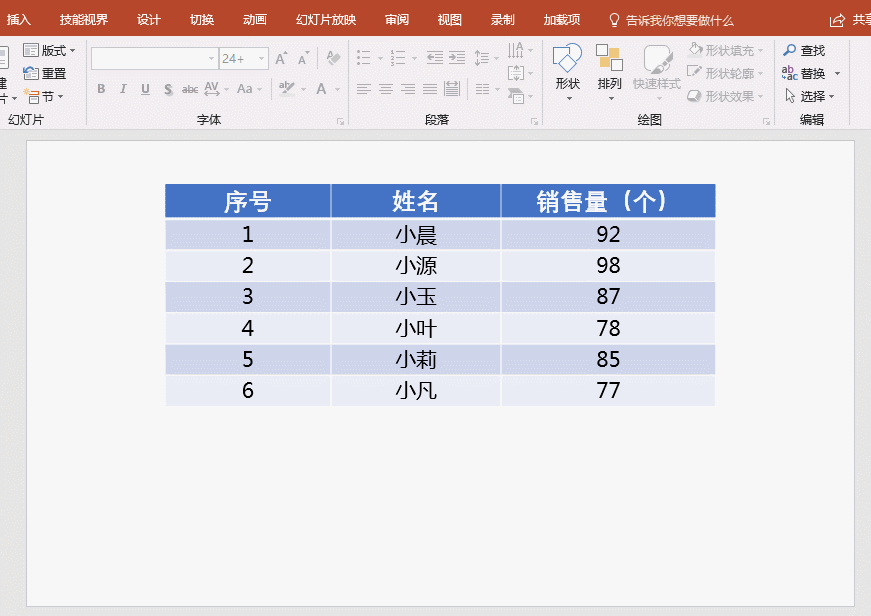The height and width of the screenshot is (616, 871).
Task: Expand the Layout (版式) dropdown
Action: click(x=72, y=50)
